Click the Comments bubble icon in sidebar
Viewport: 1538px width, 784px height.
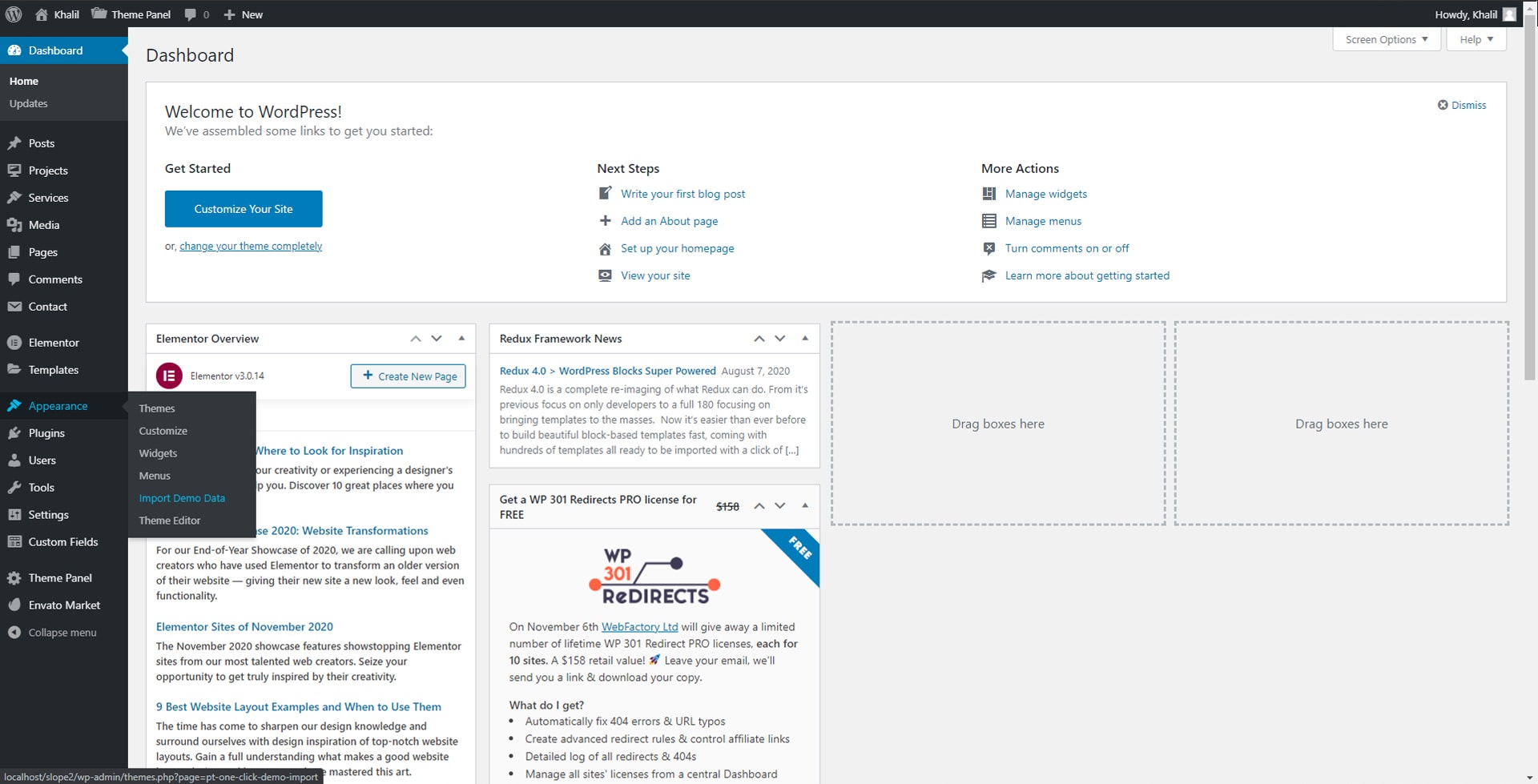(x=14, y=279)
